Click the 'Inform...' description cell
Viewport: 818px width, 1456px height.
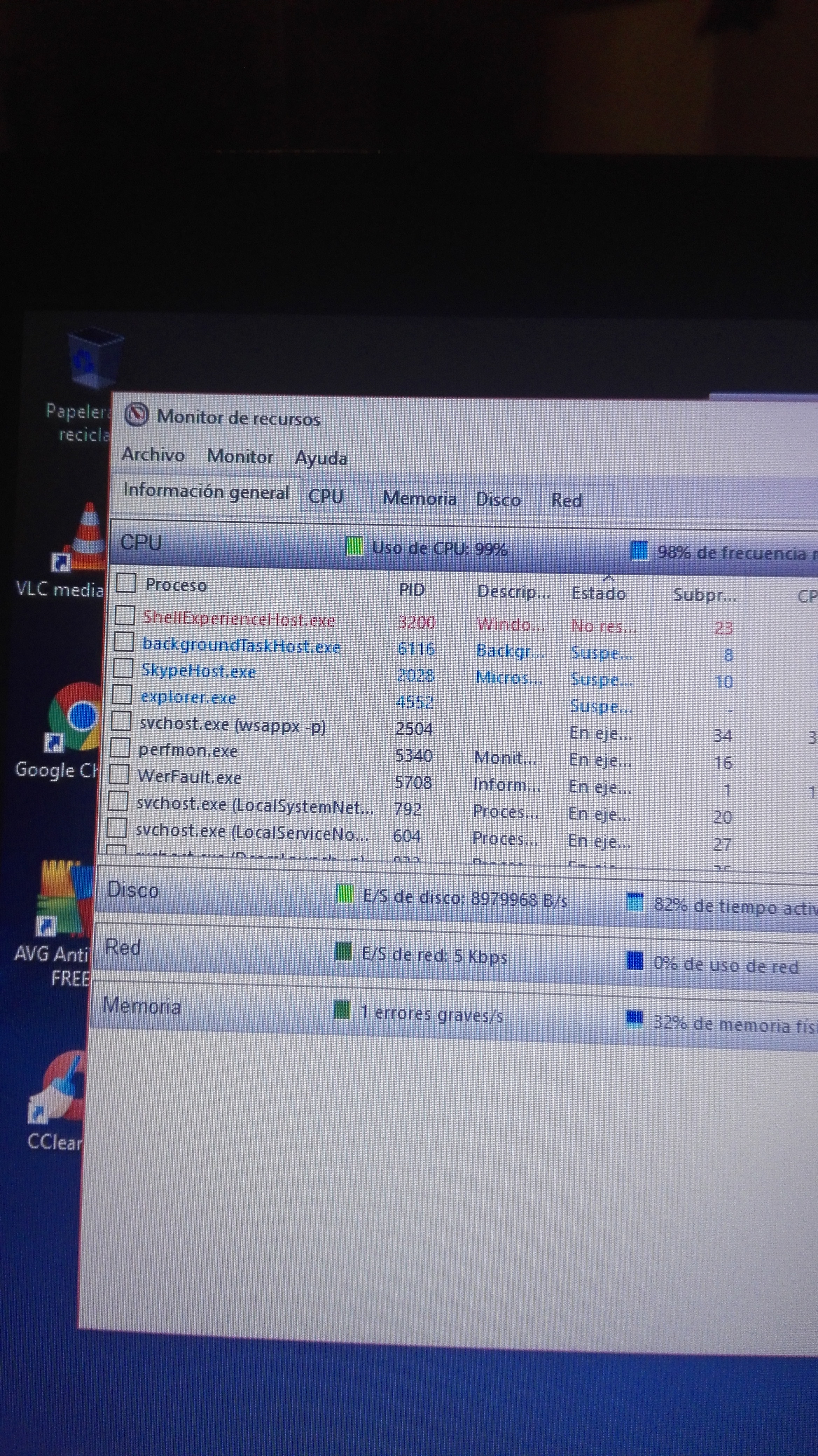pyautogui.click(x=506, y=784)
